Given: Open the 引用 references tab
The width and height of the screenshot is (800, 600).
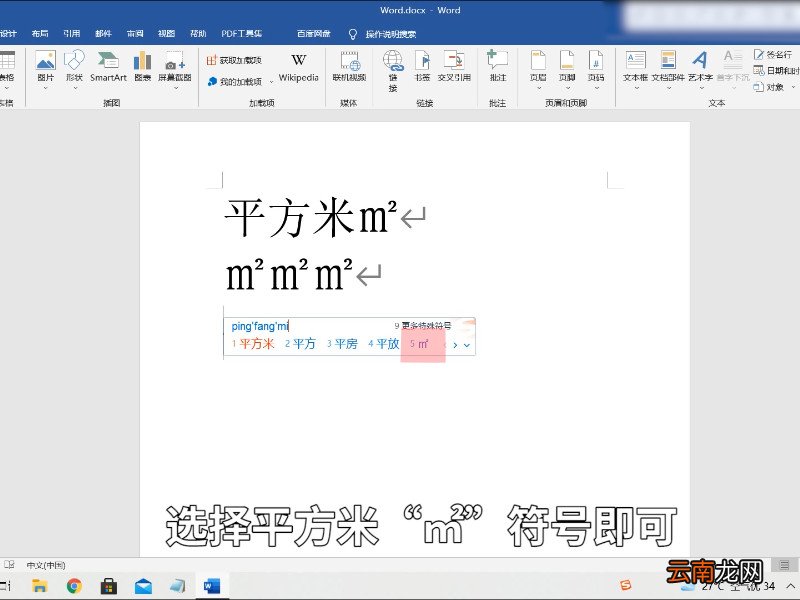Looking at the screenshot, I should [71, 34].
